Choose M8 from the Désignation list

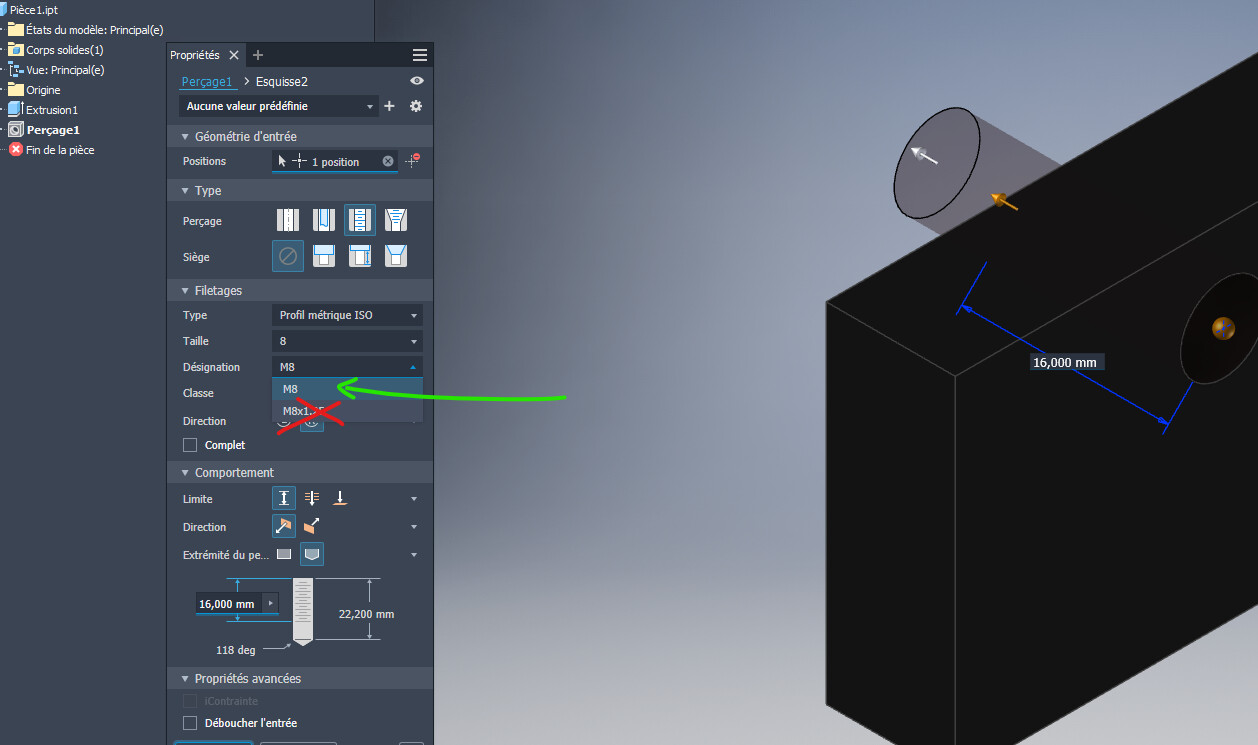(x=347, y=389)
